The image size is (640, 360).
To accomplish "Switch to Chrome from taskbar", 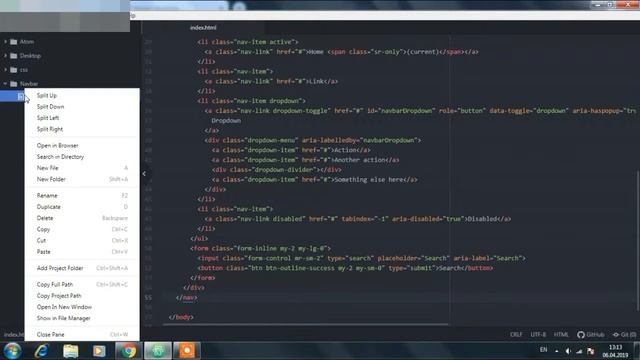I will pyautogui.click(x=128, y=351).
